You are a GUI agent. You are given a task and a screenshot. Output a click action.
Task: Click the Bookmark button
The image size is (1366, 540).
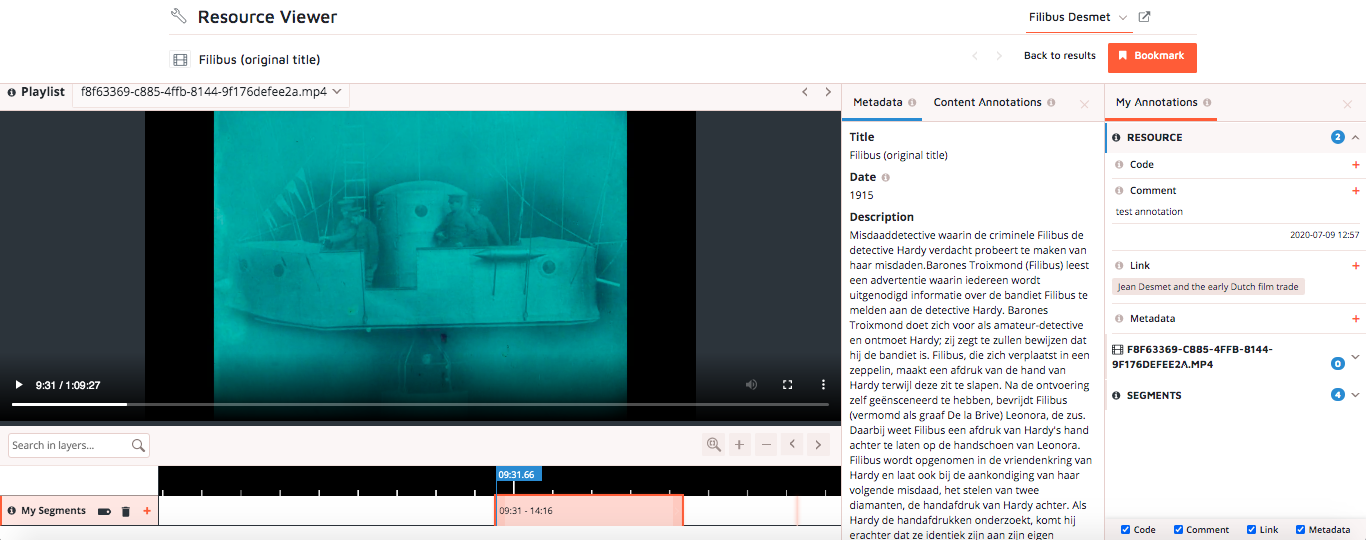(1152, 56)
